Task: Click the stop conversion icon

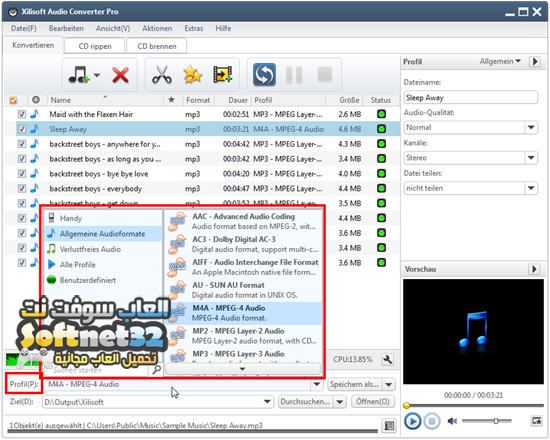Action: pyautogui.click(x=324, y=74)
